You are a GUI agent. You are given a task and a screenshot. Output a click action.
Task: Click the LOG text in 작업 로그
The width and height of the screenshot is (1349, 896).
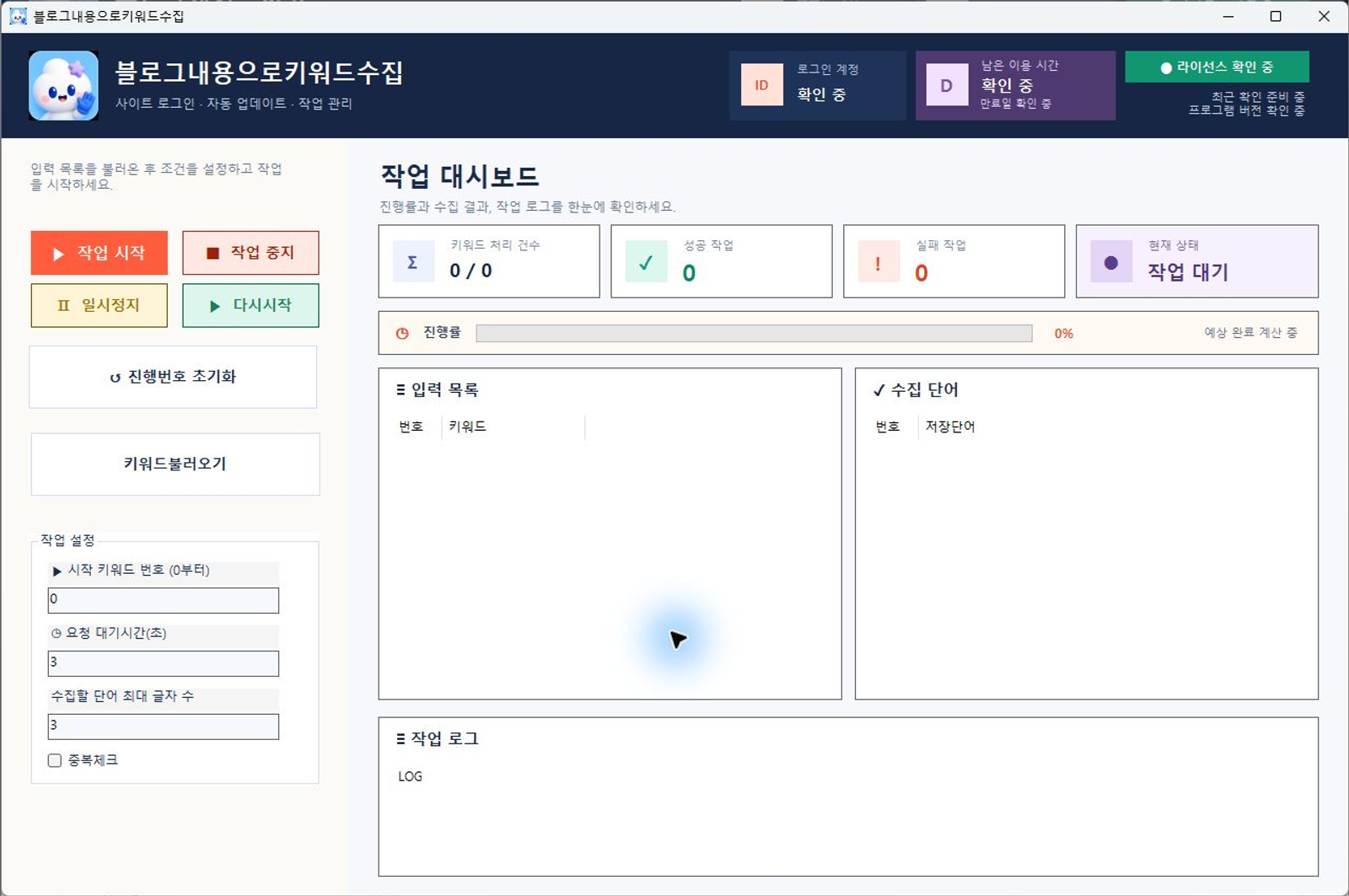[x=410, y=776]
